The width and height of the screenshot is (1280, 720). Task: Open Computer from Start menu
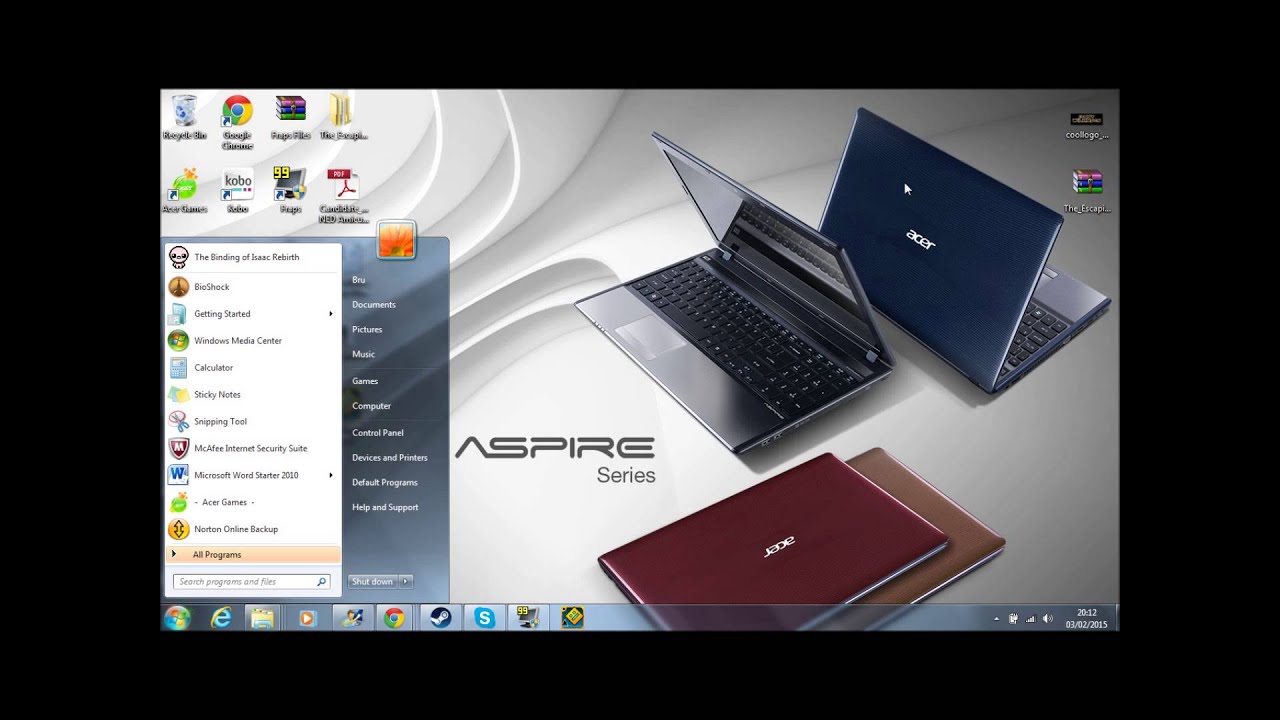tap(371, 406)
